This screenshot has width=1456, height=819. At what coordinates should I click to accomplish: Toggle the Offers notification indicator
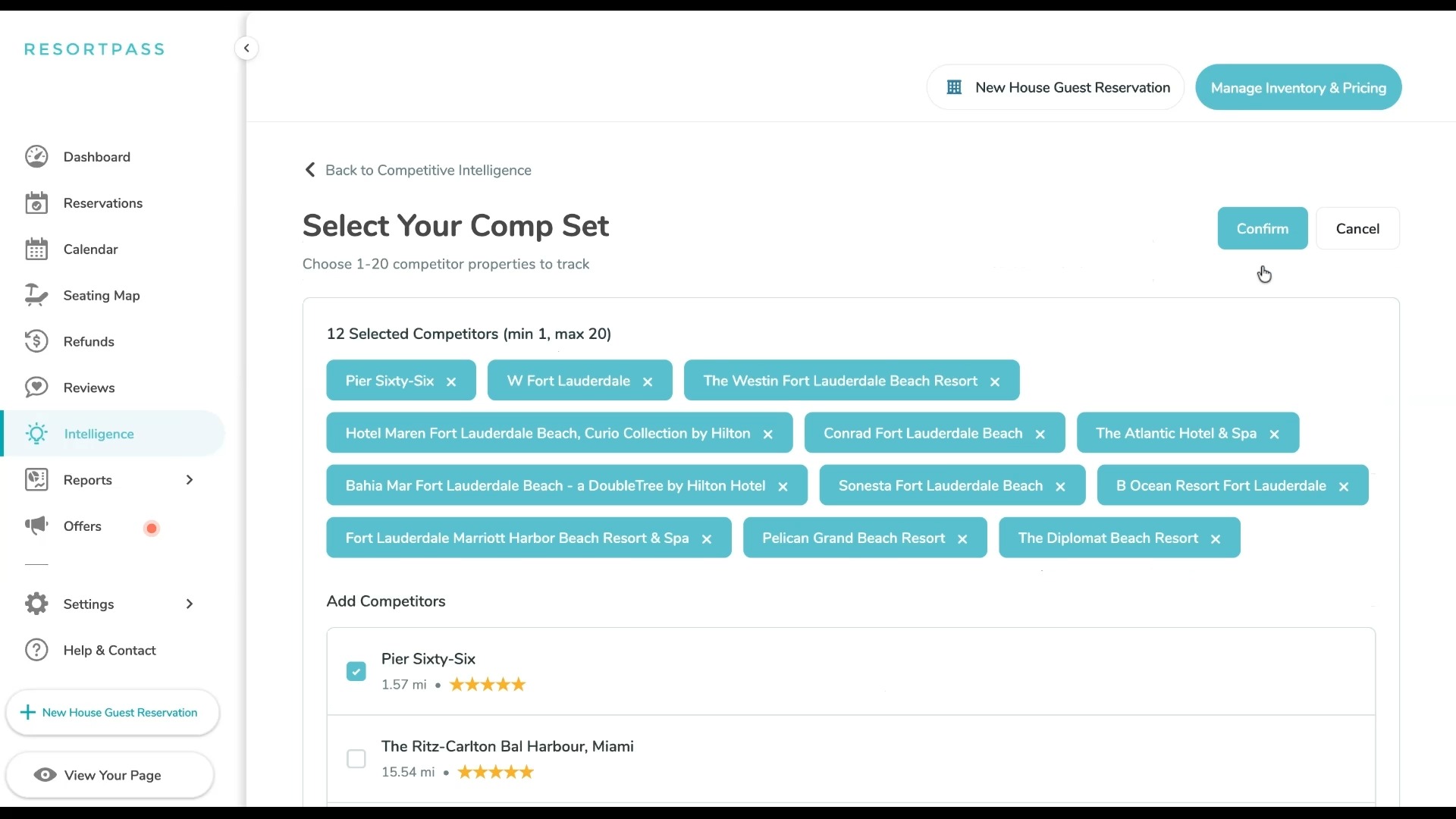pos(152,528)
